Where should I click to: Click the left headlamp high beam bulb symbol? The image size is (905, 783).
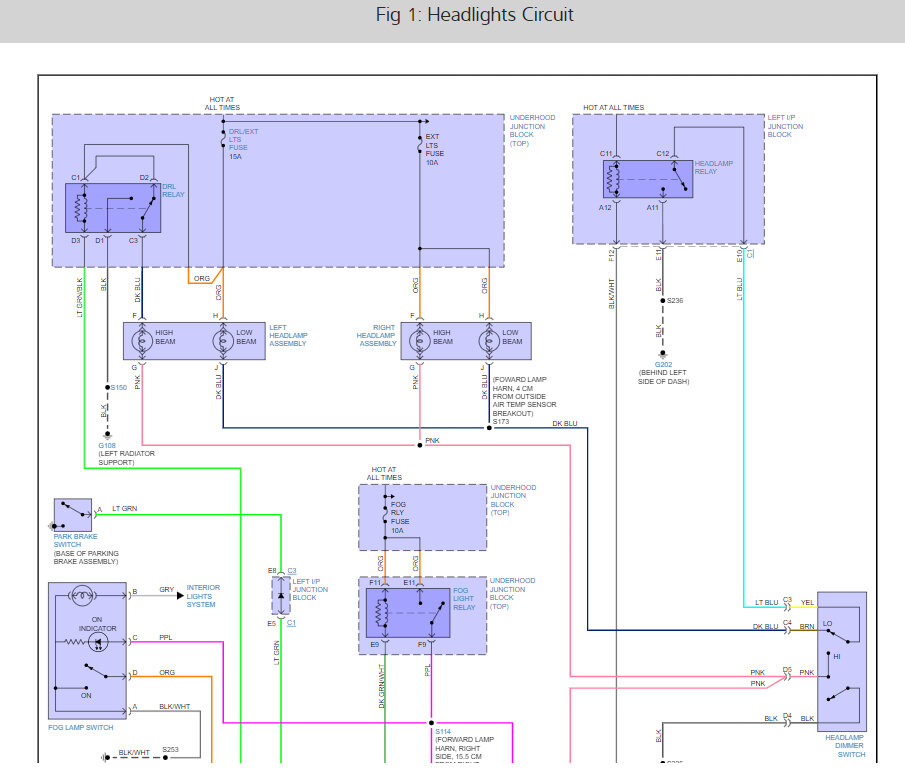(x=142, y=341)
